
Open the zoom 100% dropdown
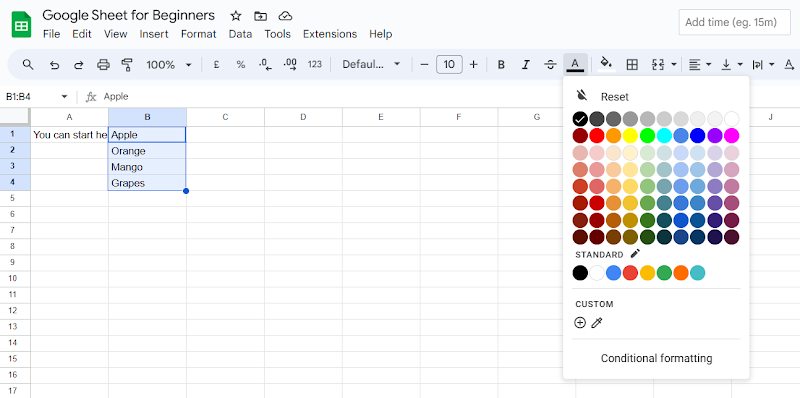(x=169, y=65)
